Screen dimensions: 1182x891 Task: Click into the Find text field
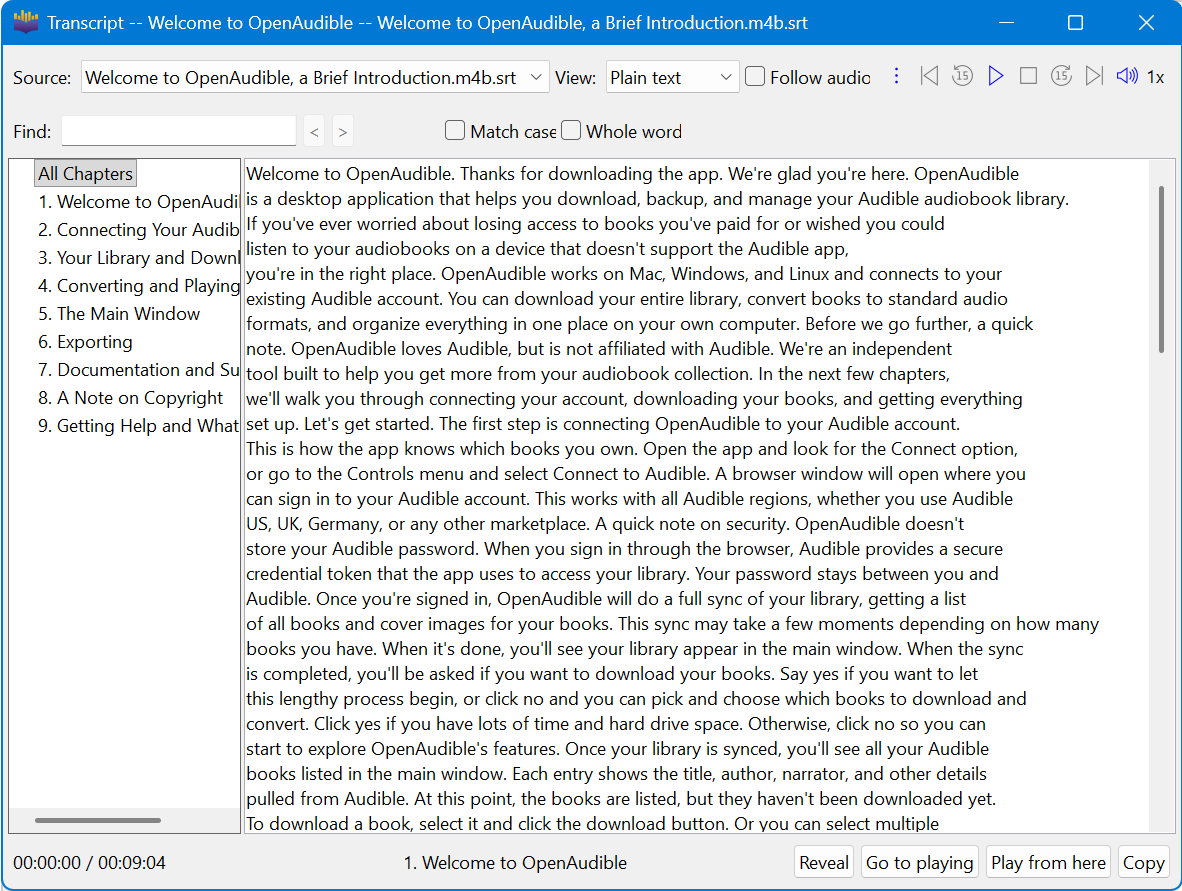pos(179,131)
